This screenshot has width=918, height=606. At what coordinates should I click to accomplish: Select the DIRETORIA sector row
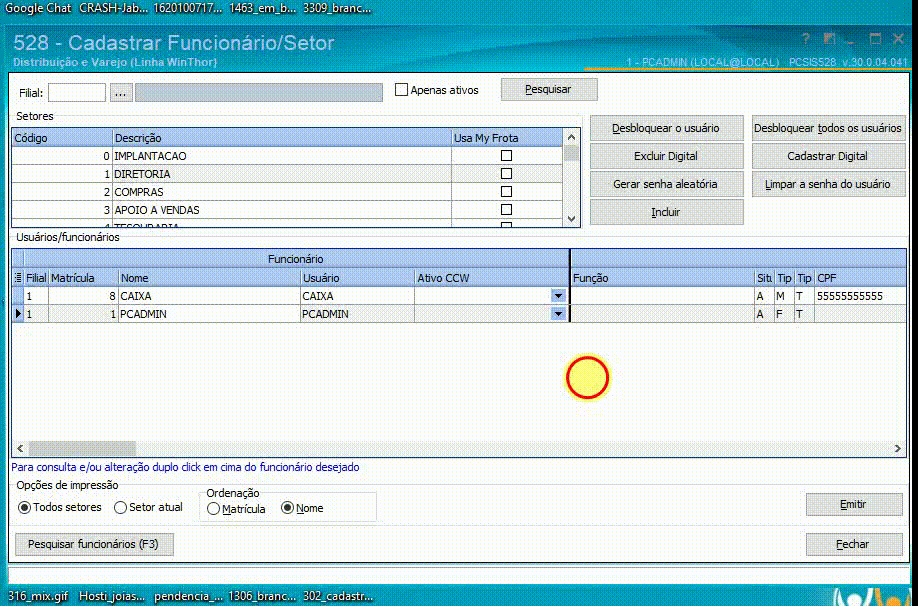tap(287, 174)
